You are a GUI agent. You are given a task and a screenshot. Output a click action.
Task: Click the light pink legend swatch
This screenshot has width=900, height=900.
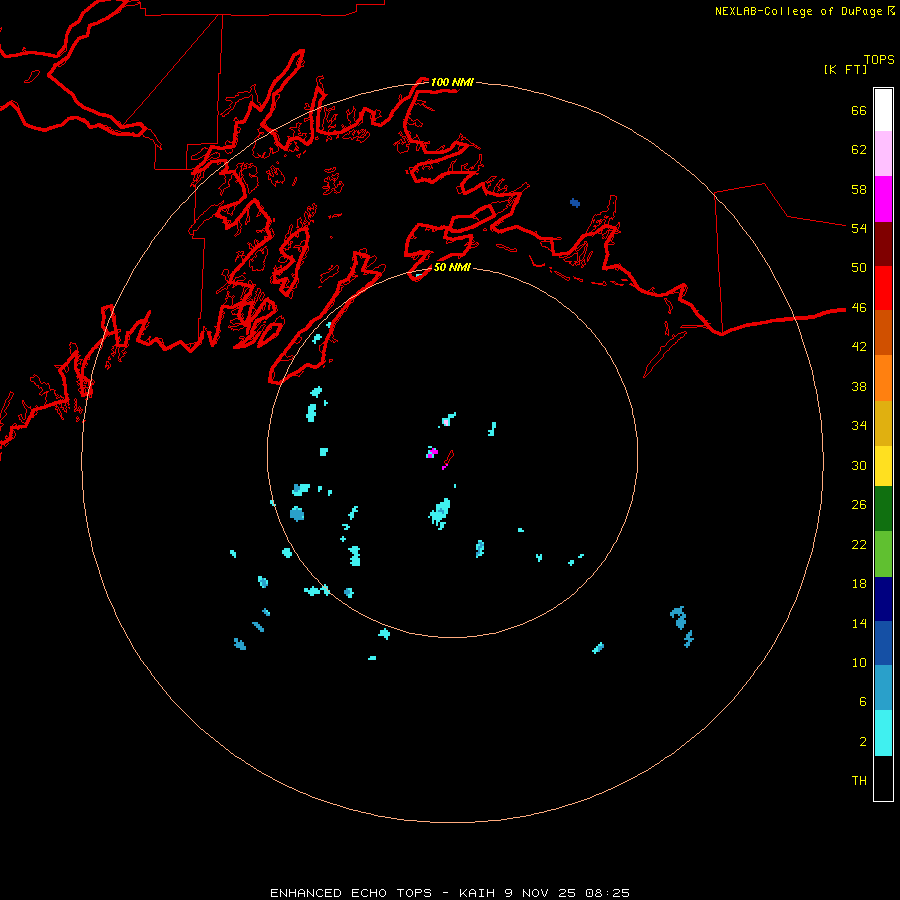click(x=883, y=154)
